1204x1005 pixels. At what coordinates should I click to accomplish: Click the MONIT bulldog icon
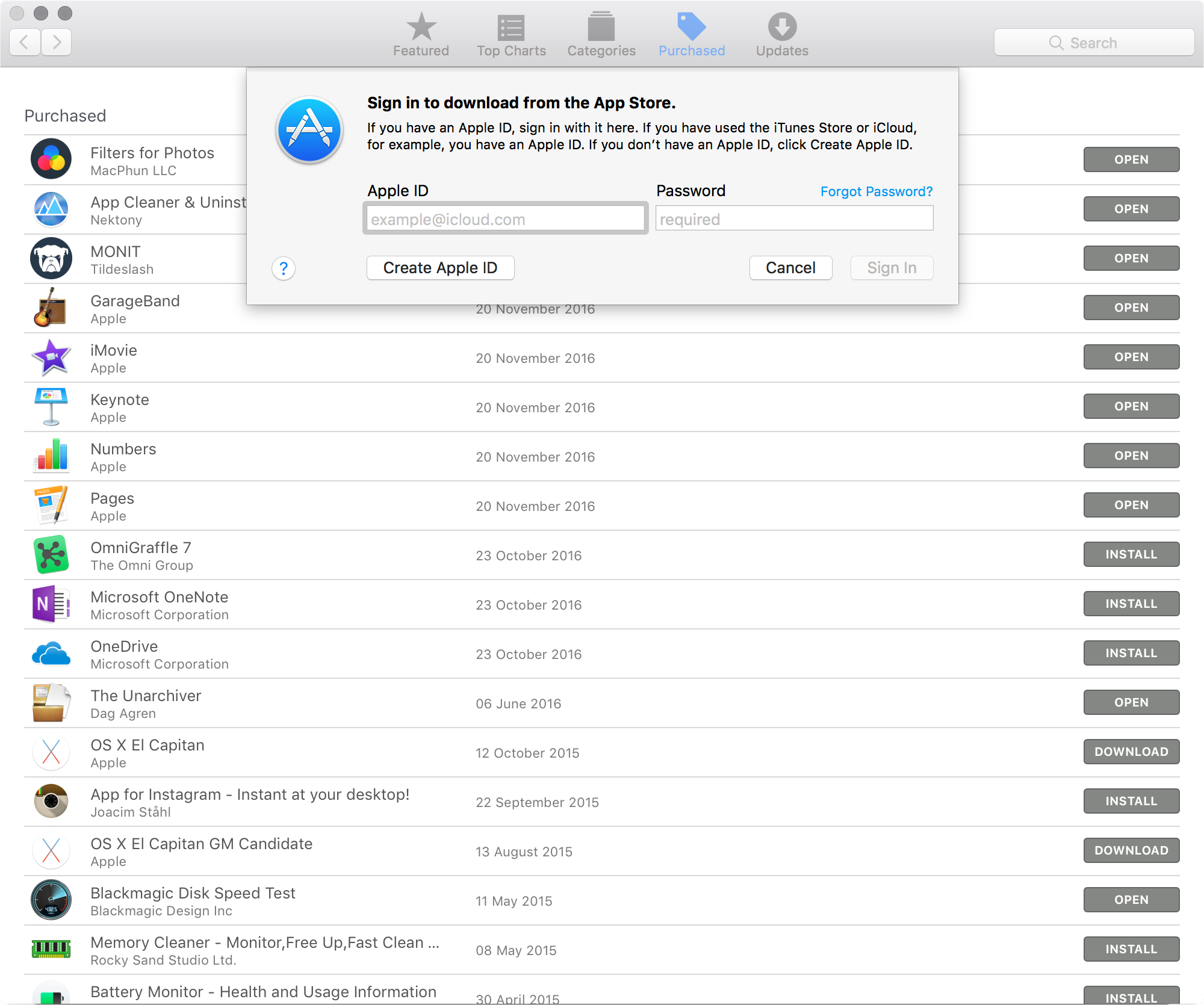pos(51,258)
